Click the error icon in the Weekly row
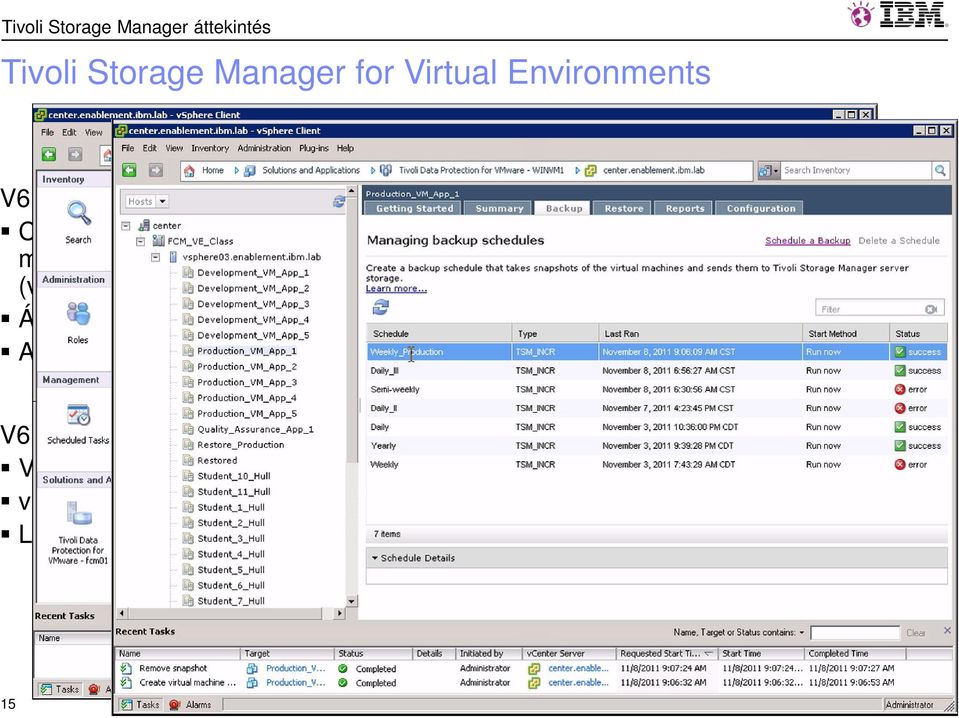Image resolution: width=959 pixels, height=718 pixels. pos(900,465)
